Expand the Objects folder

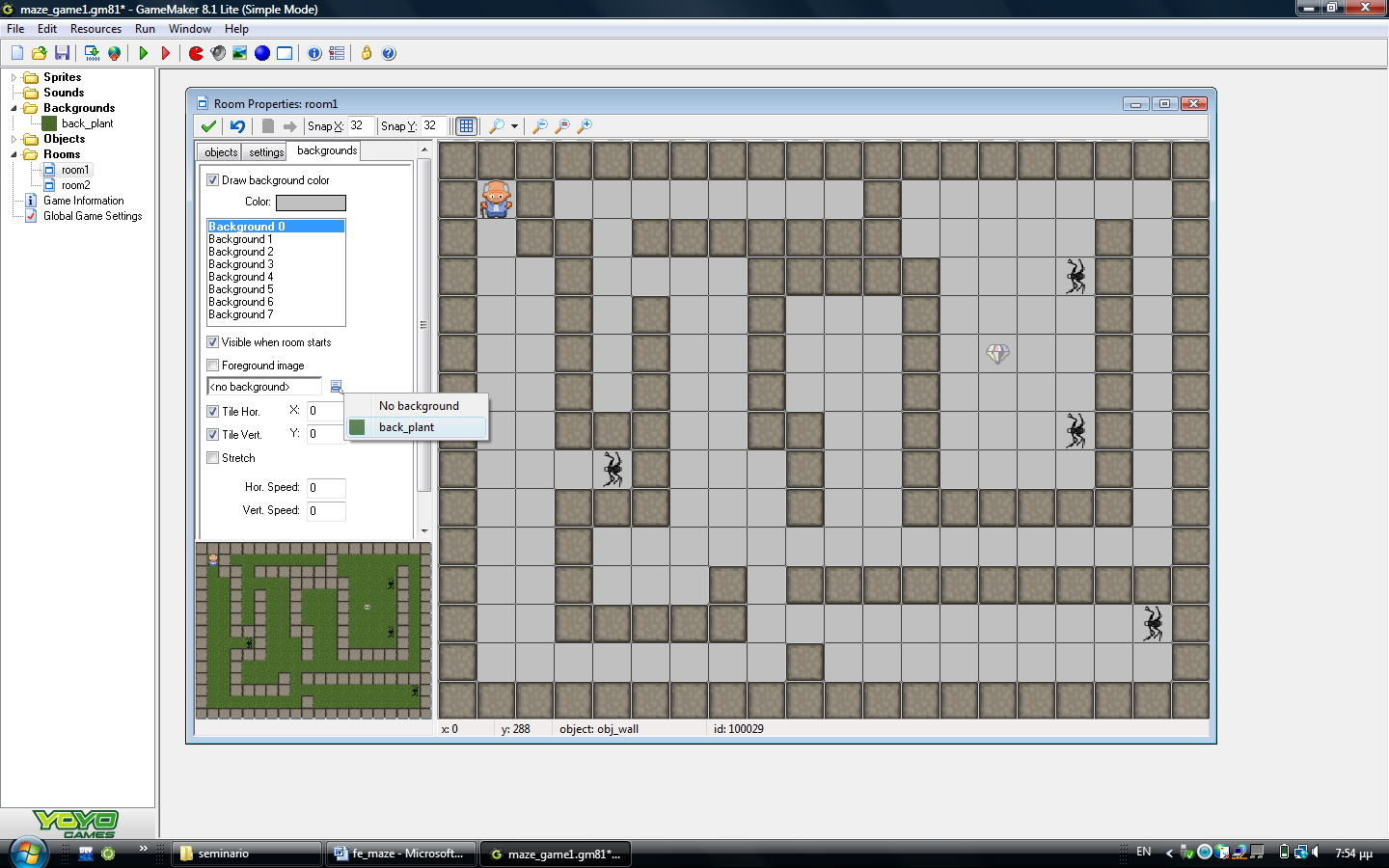(x=14, y=139)
